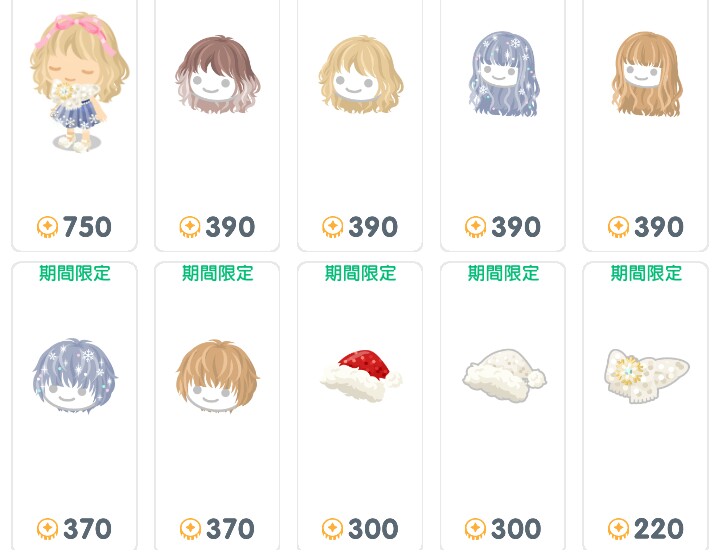
Task: Select the blonde avatar with pink bow
Action: pos(79,83)
